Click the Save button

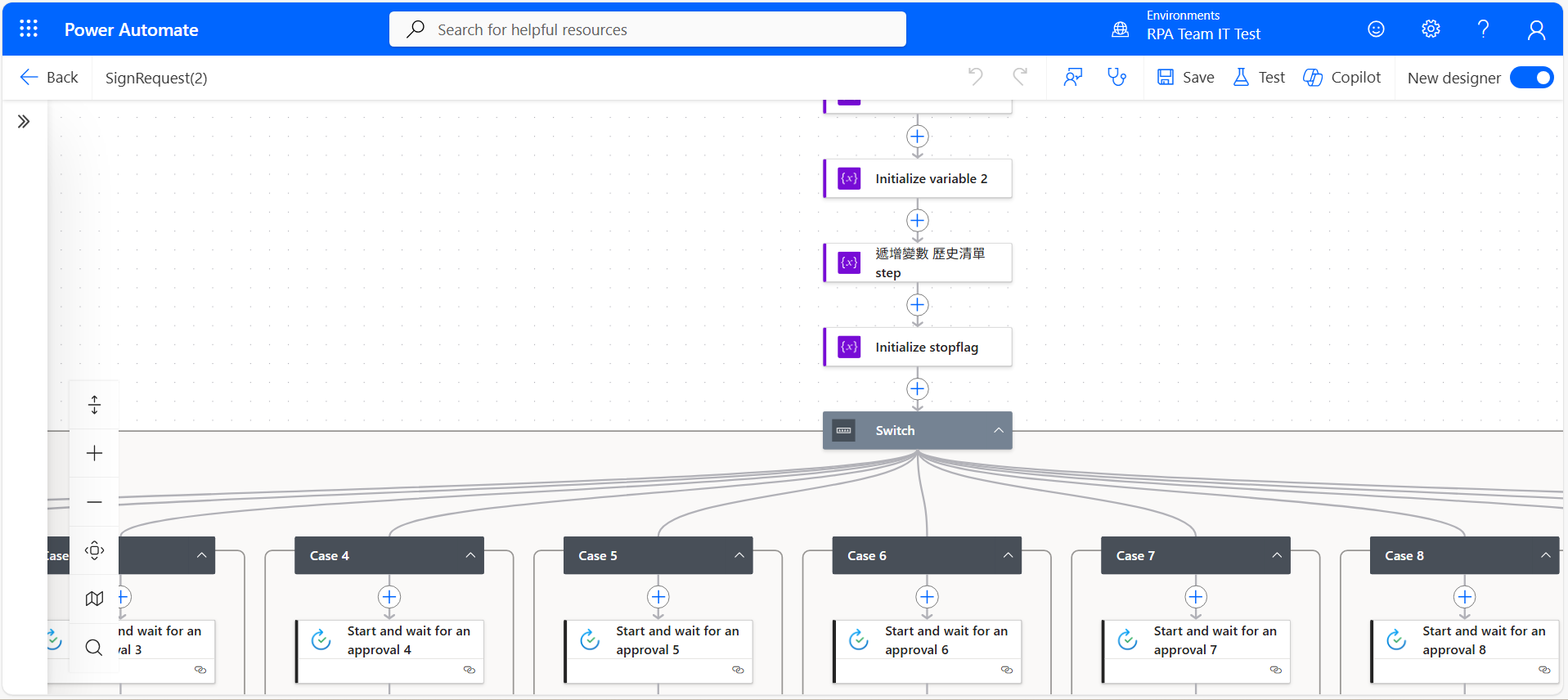[1186, 78]
